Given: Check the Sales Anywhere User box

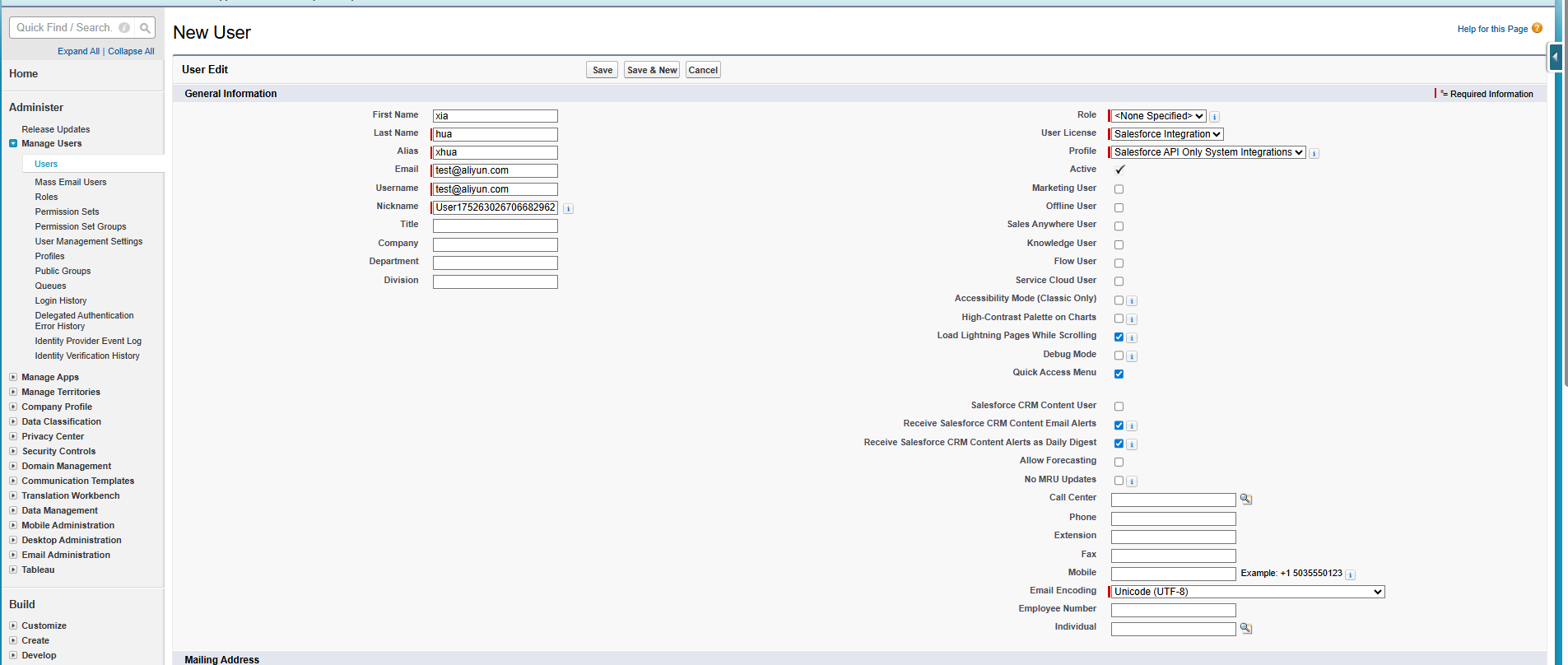Looking at the screenshot, I should [x=1119, y=226].
